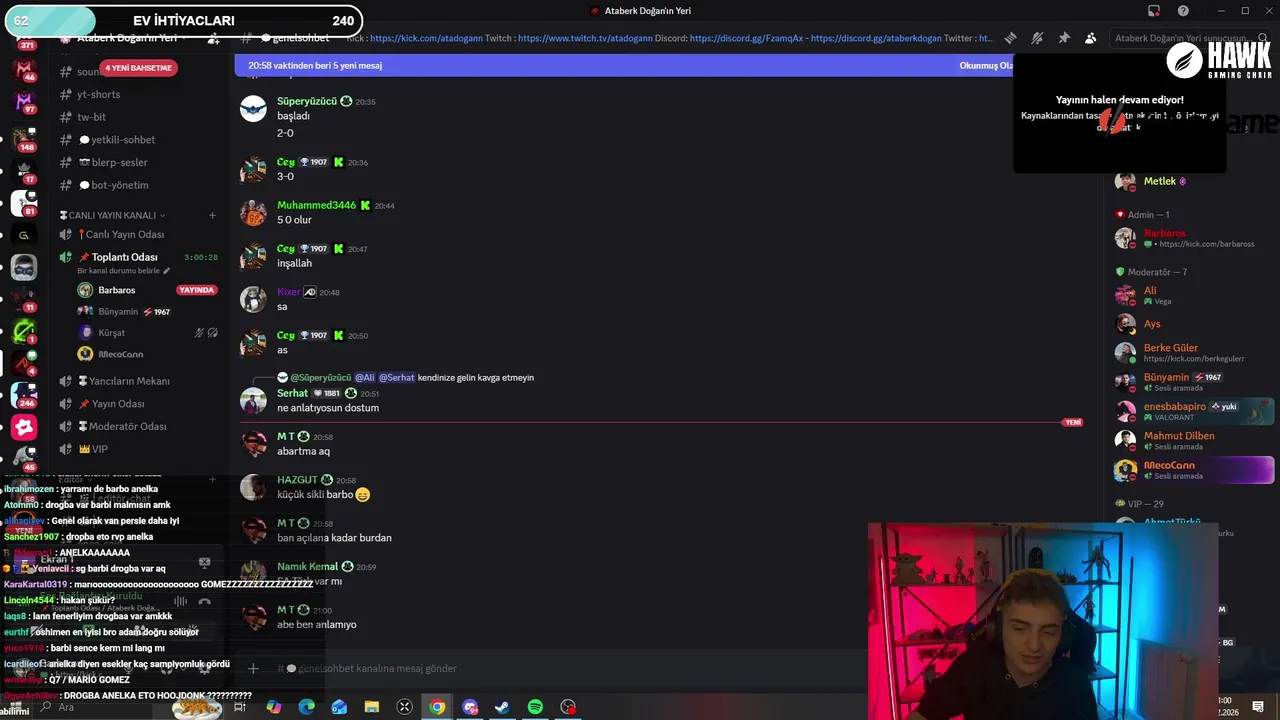Click the attachment plus icon in message box

[x=253, y=668]
